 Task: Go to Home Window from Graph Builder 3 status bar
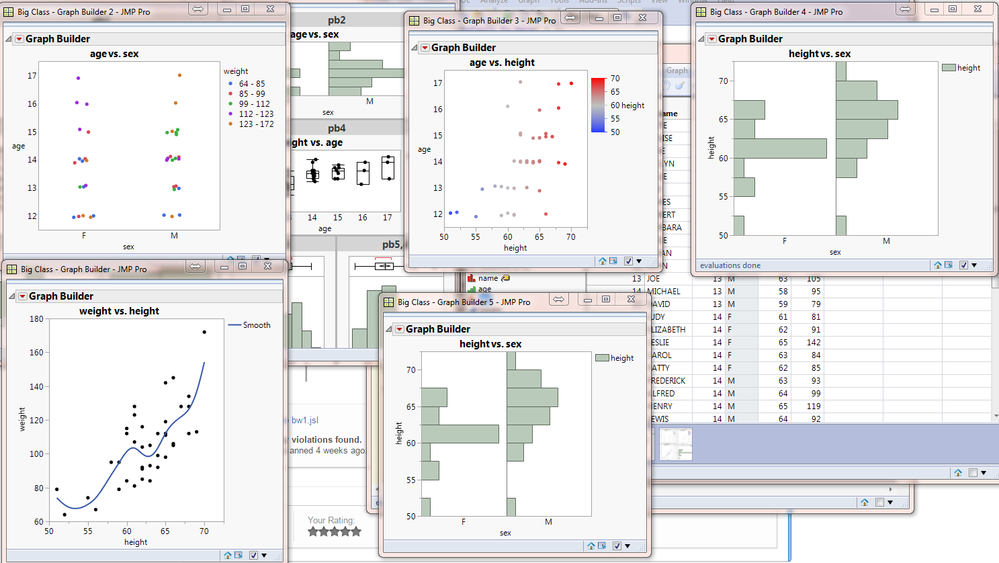(602, 261)
